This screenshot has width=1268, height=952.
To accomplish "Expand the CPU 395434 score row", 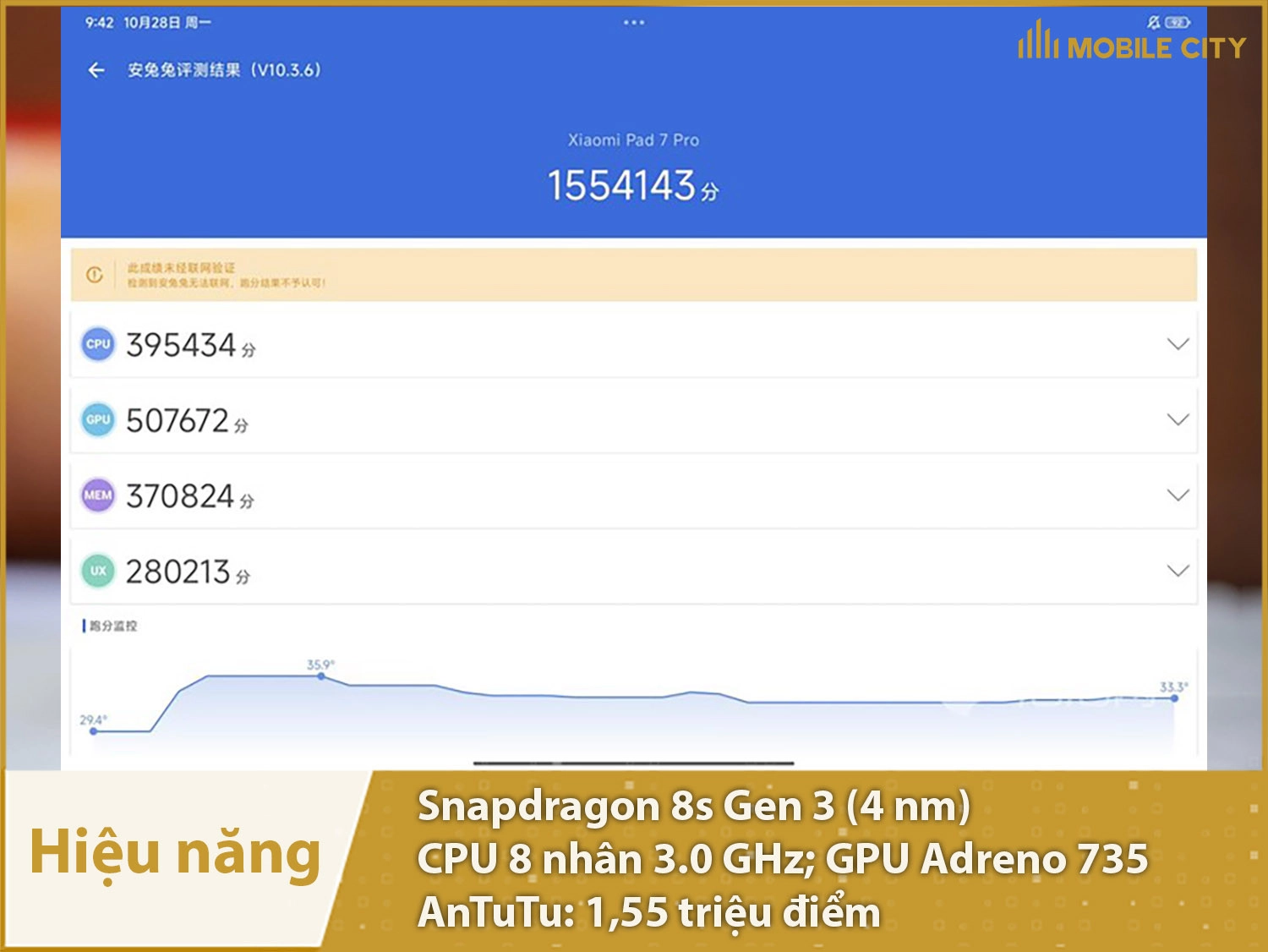I will pos(634,344).
